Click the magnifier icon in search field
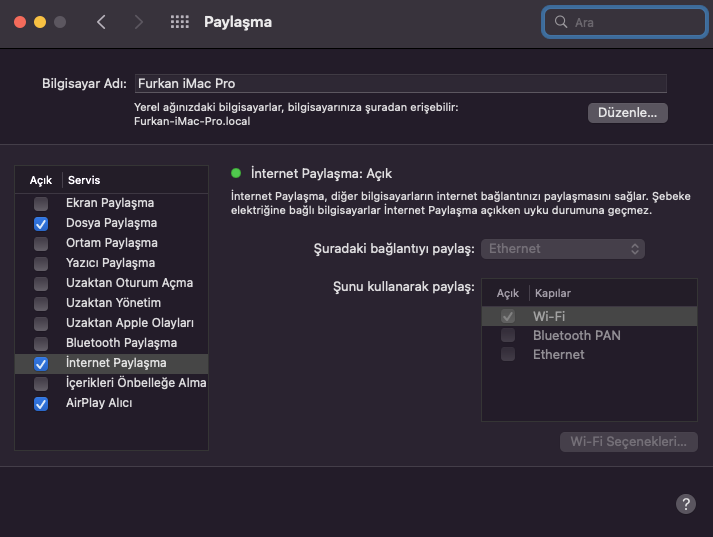The image size is (713, 537). click(562, 22)
